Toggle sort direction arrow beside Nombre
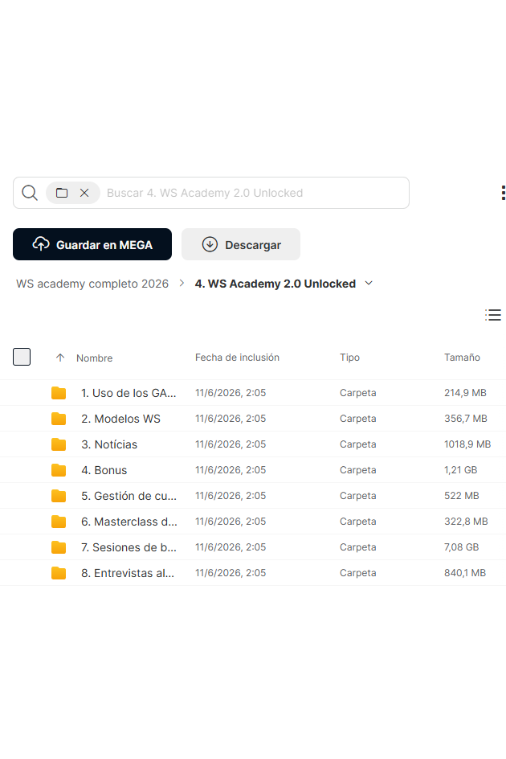The image size is (506, 759). click(60, 358)
